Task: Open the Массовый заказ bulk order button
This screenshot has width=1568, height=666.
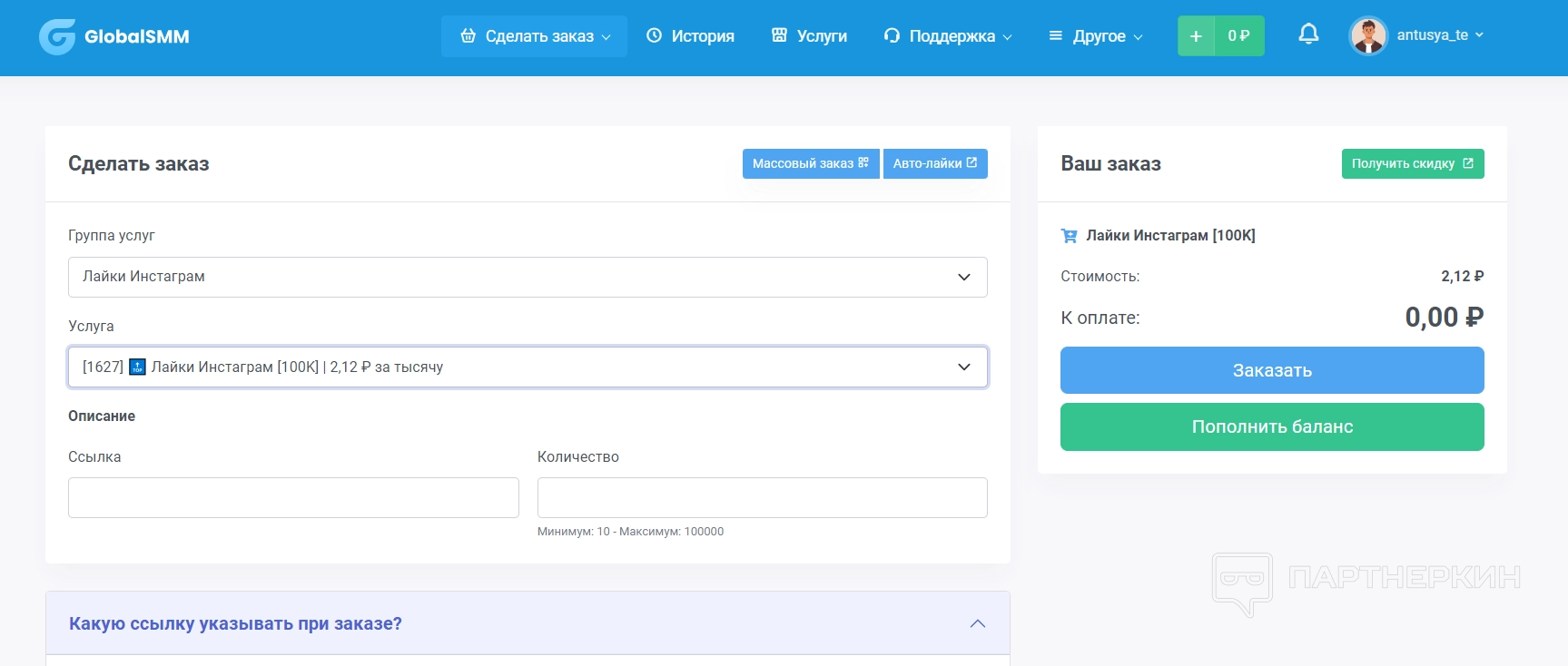Action: 810,163
